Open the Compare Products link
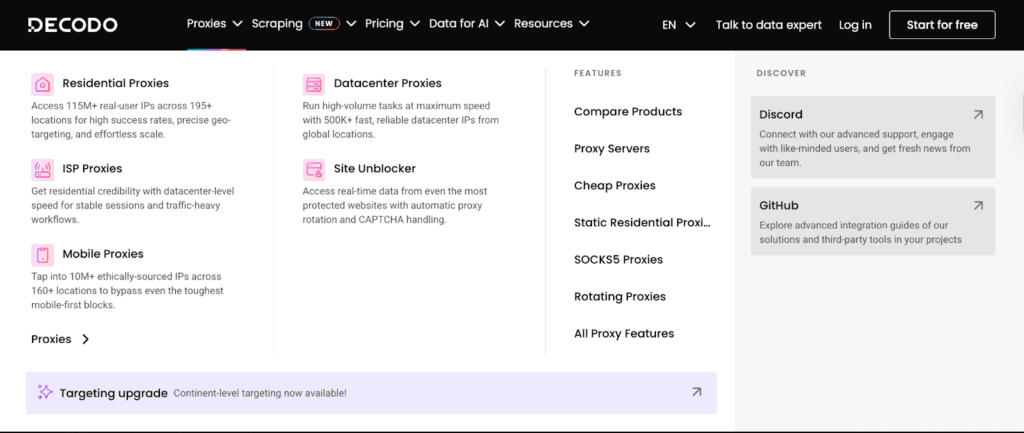This screenshot has height=433, width=1024. tap(628, 112)
